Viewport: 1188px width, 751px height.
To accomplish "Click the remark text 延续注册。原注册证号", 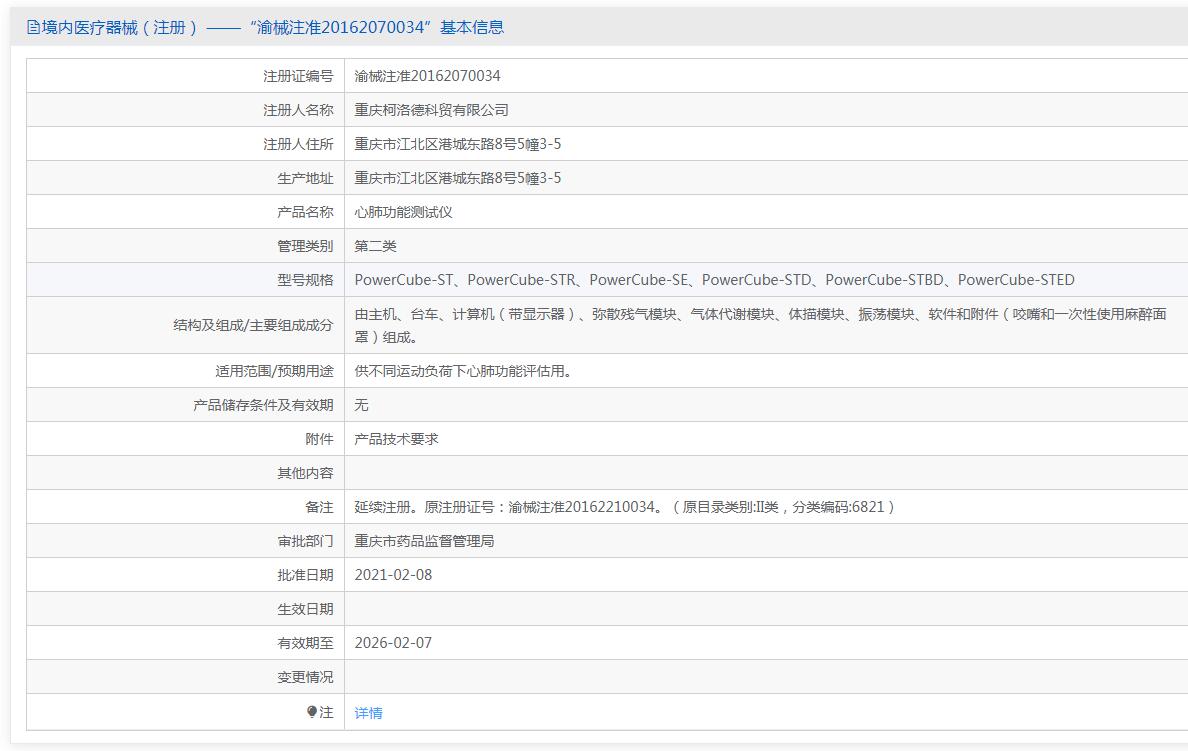I will (624, 507).
